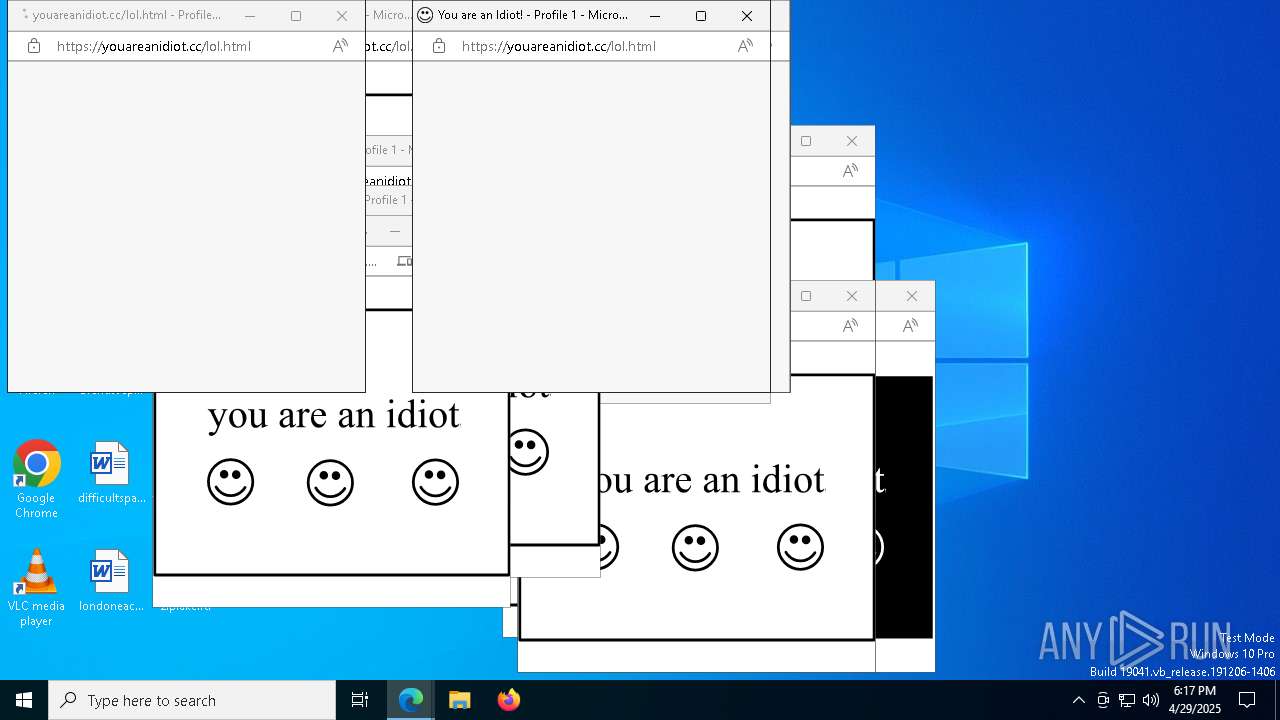The width and height of the screenshot is (1280, 720).
Task: Minimize the left Edge window
Action: 250,15
